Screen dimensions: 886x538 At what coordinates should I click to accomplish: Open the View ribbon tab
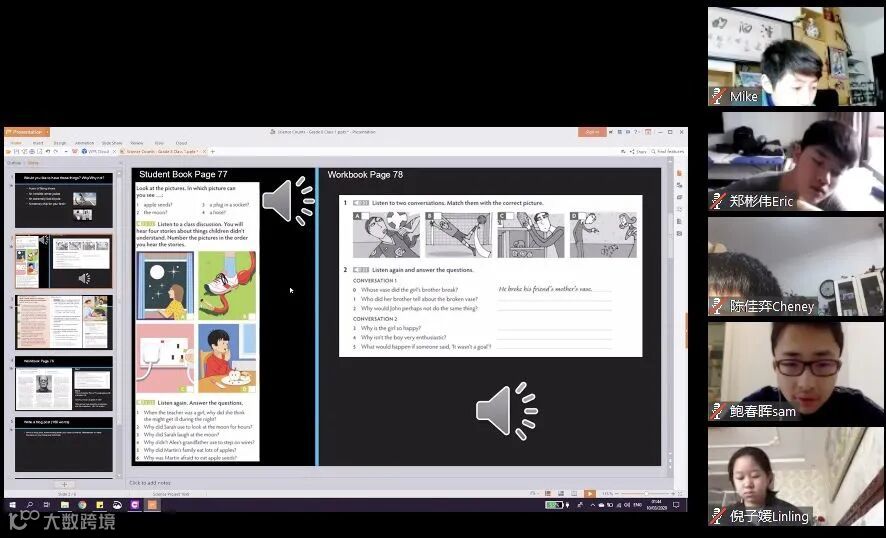[159, 143]
